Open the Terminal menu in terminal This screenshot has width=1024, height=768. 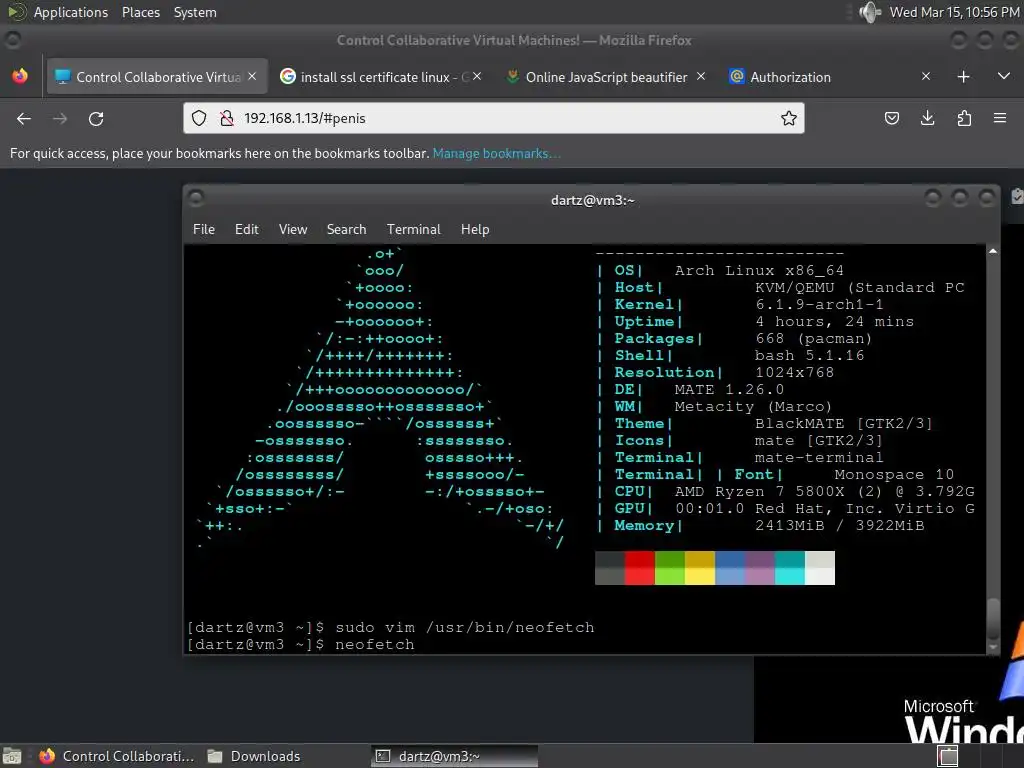(x=413, y=229)
